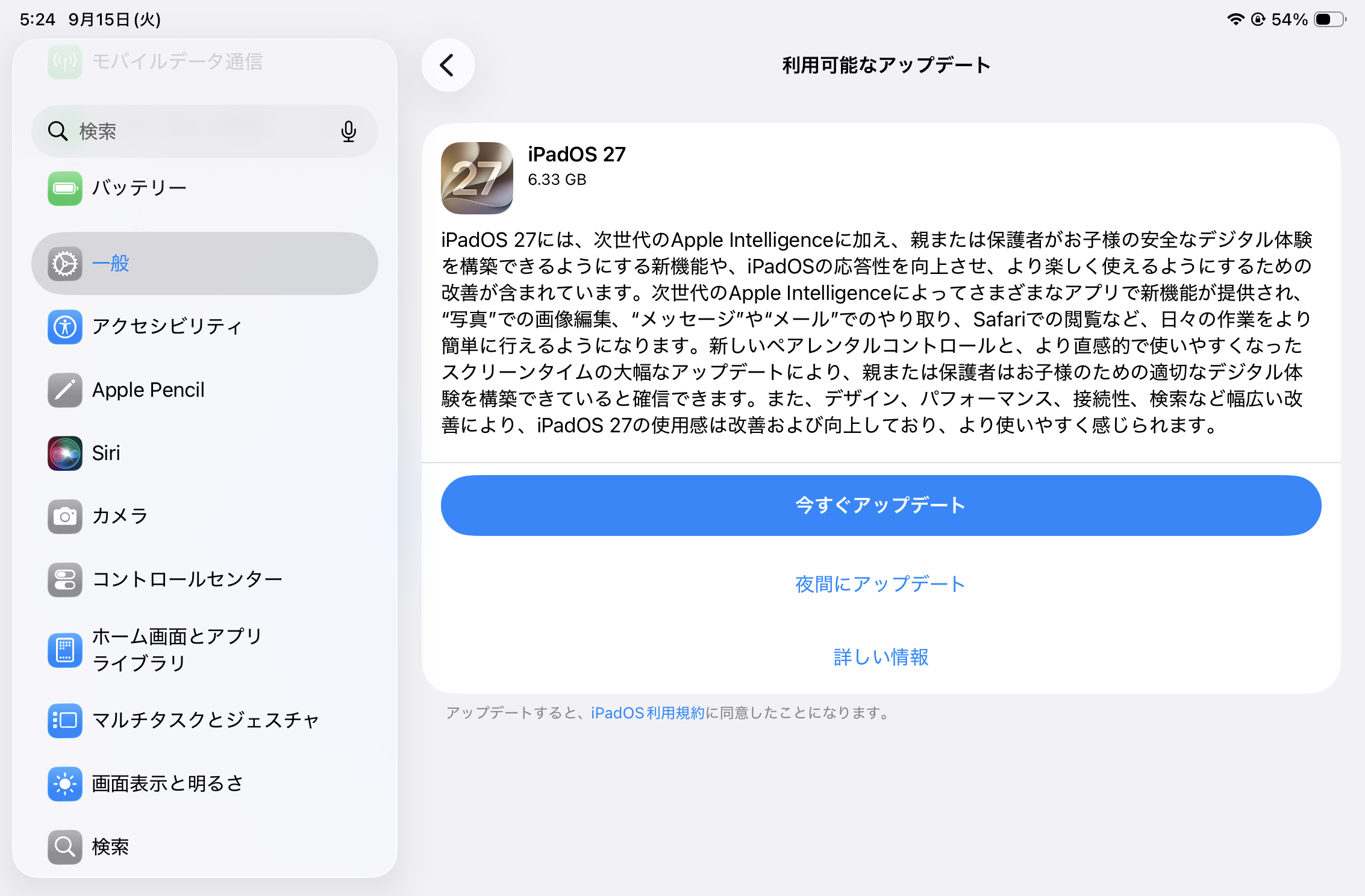This screenshot has width=1365, height=896.
Task: Open 画面表示と明るさ row
Action: [x=205, y=784]
